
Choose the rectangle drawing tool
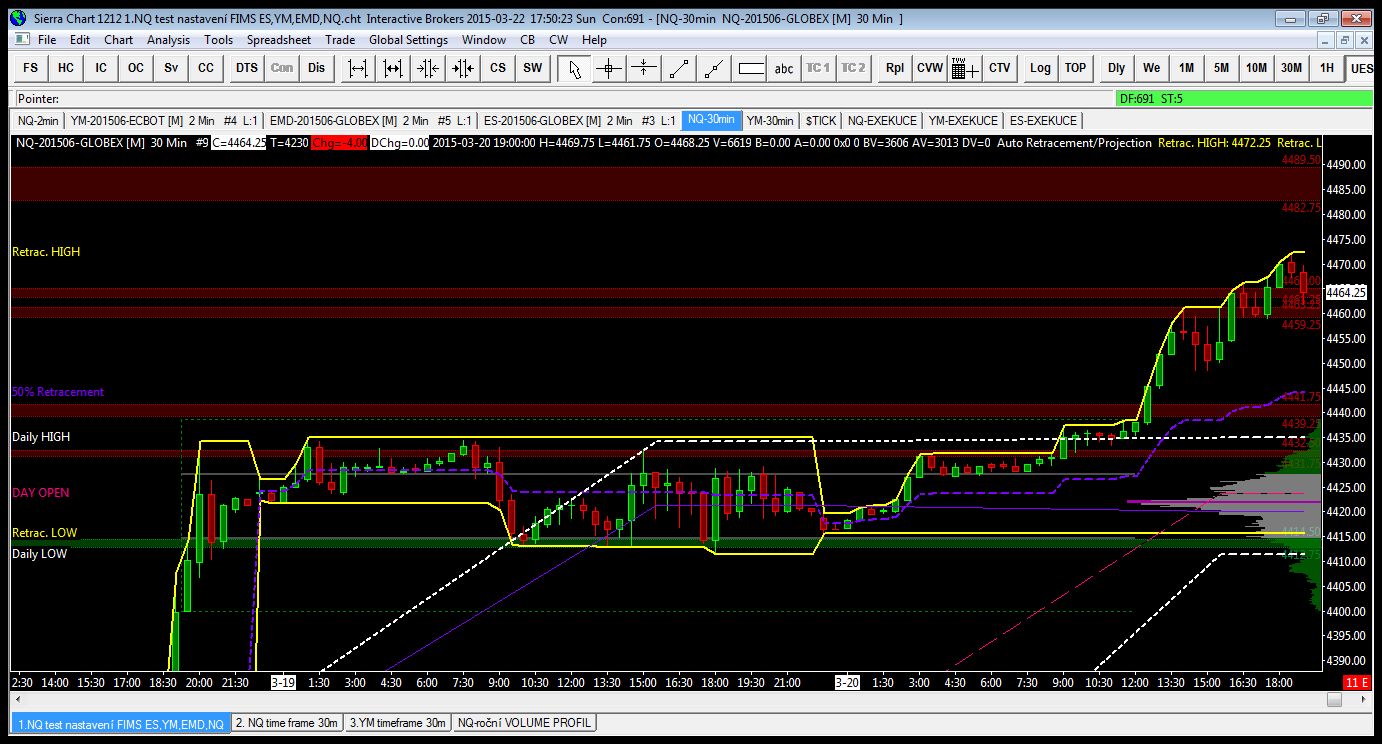[751, 68]
